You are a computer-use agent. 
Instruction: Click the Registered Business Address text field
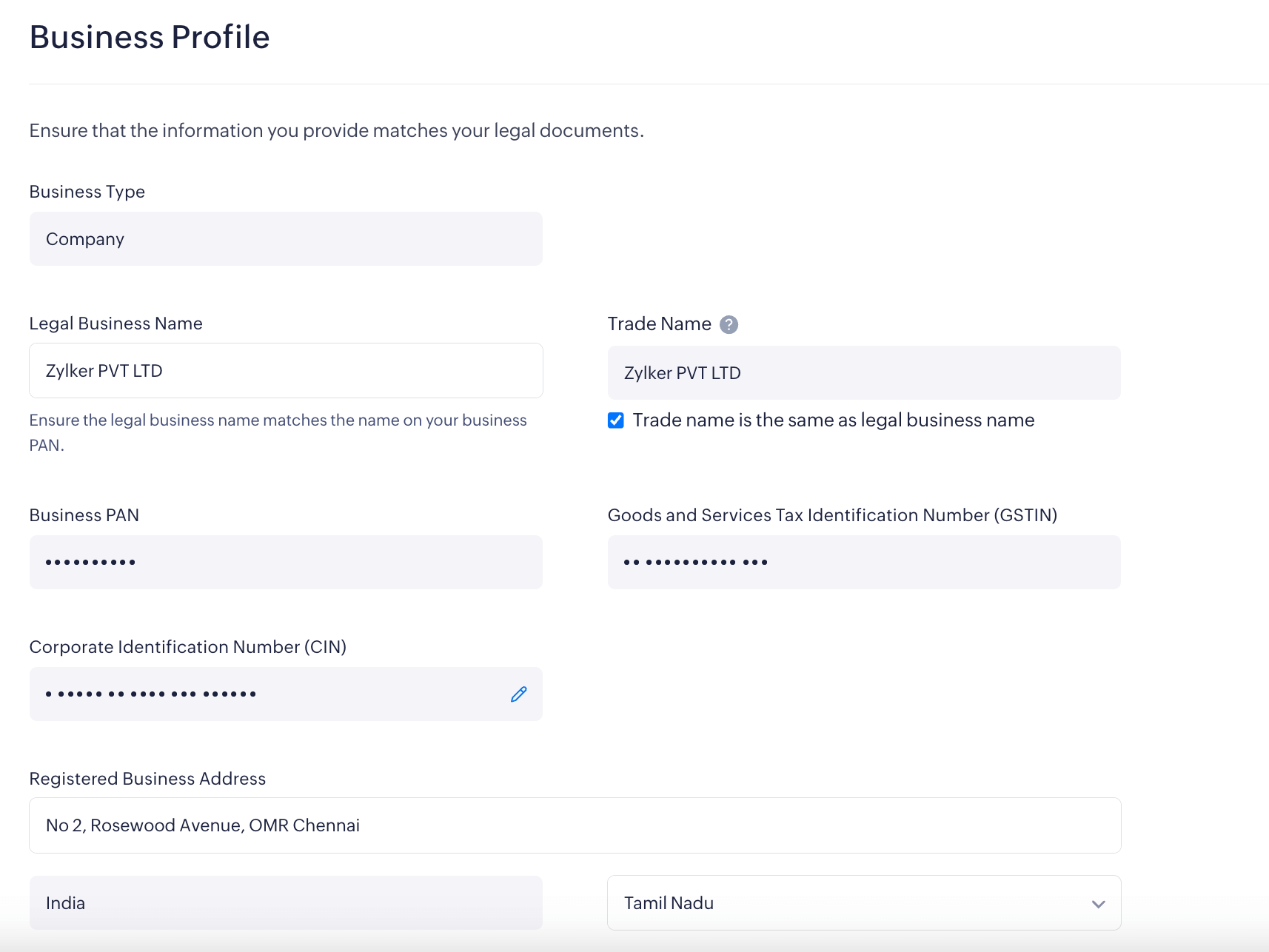coord(575,825)
